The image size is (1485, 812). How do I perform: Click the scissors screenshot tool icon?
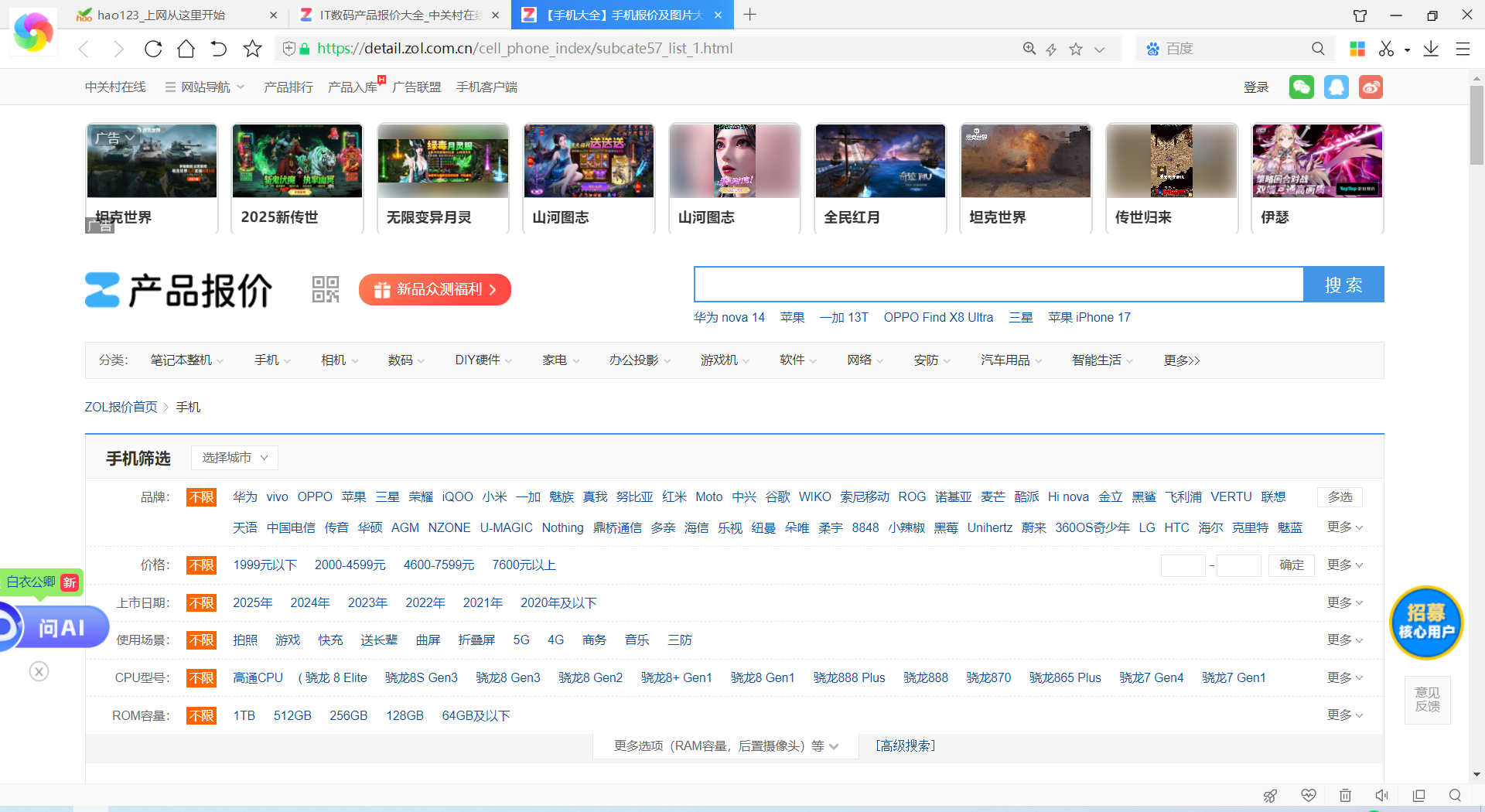[1386, 49]
